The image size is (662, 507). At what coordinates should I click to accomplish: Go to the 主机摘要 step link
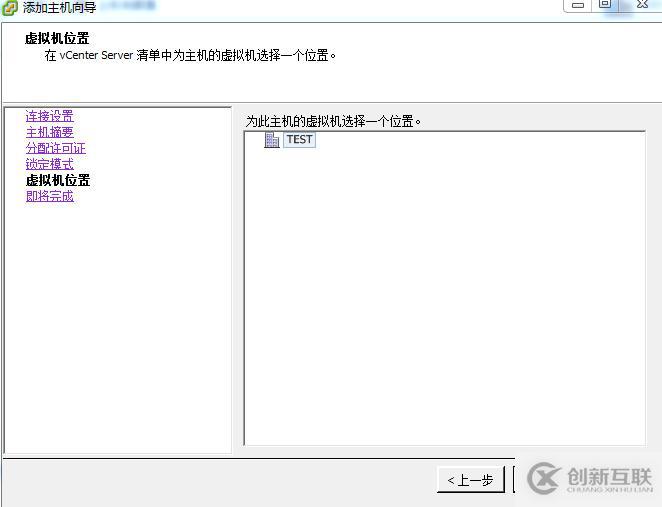49,132
